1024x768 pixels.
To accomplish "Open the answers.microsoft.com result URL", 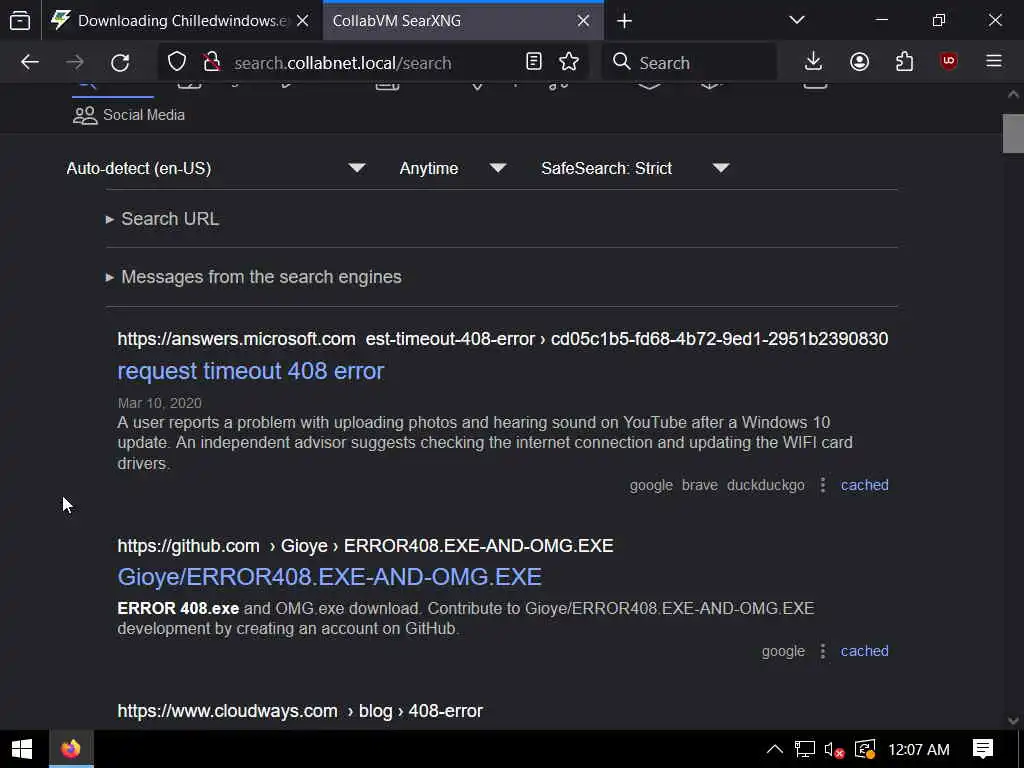I will (503, 339).
